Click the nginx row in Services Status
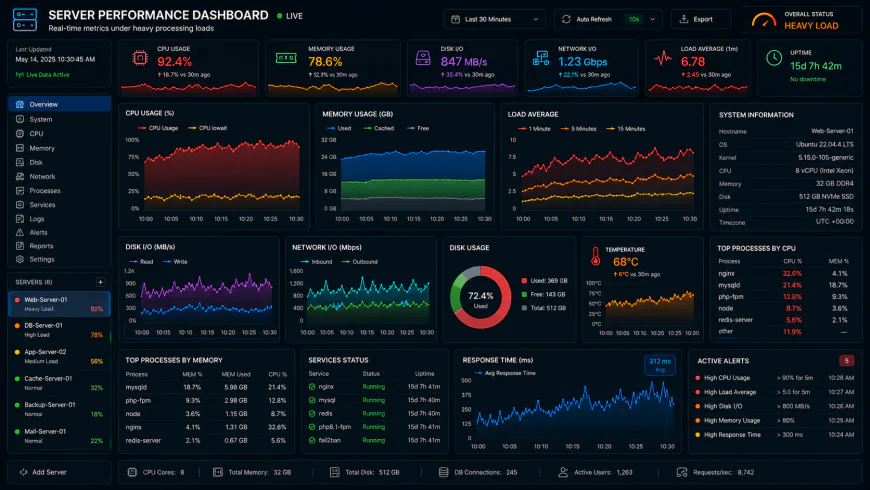Screen dimensions: 870x490 375,387
